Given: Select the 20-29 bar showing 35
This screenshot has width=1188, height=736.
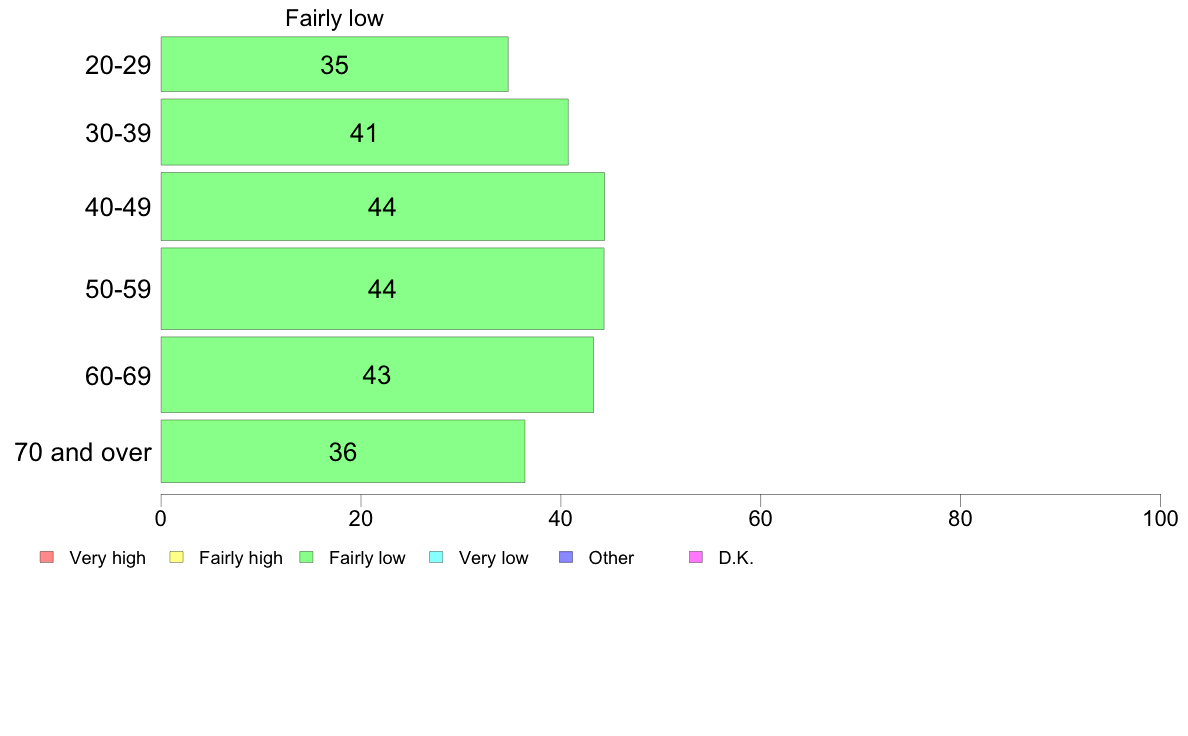Looking at the screenshot, I should [334, 64].
